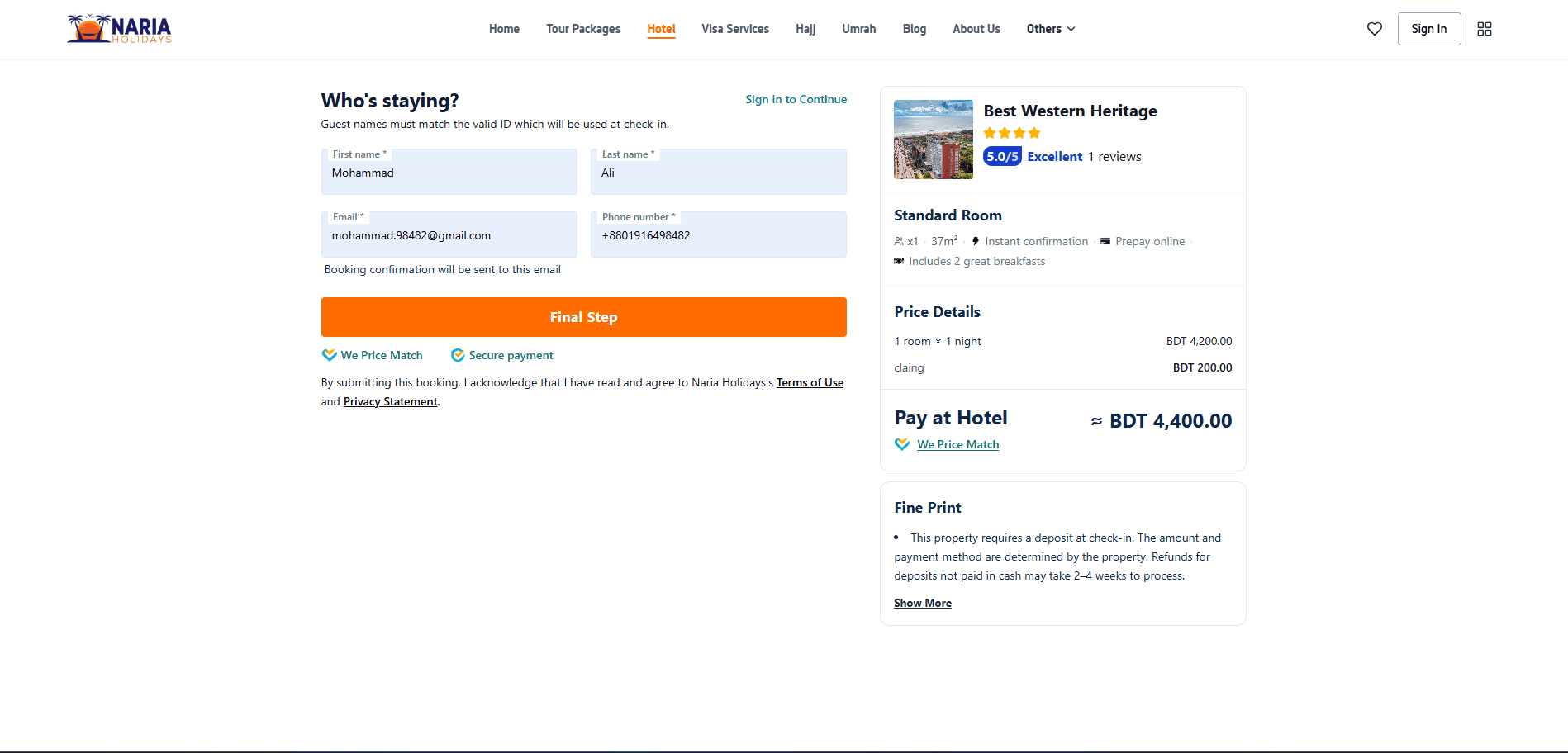Go to the Home menu item
Screen dimensions: 1568x753
[504, 29]
